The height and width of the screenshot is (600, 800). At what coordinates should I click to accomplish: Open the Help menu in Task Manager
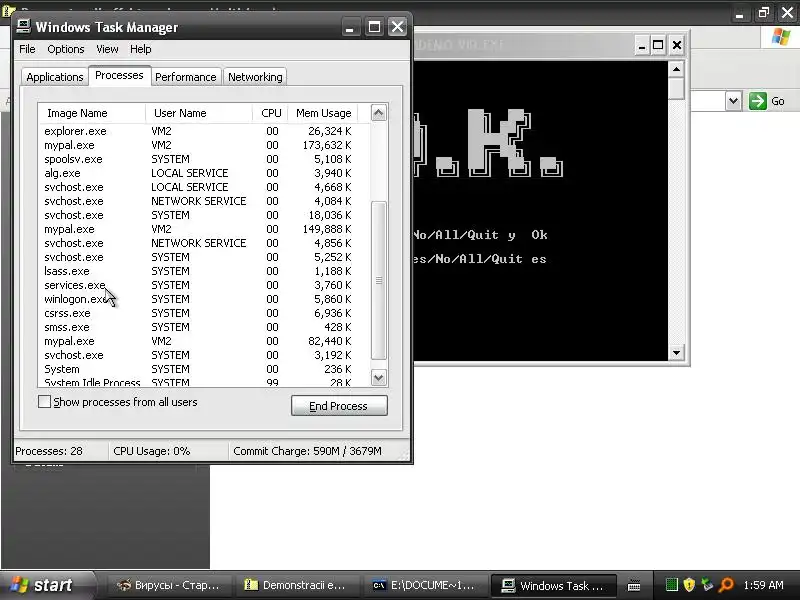coord(140,49)
